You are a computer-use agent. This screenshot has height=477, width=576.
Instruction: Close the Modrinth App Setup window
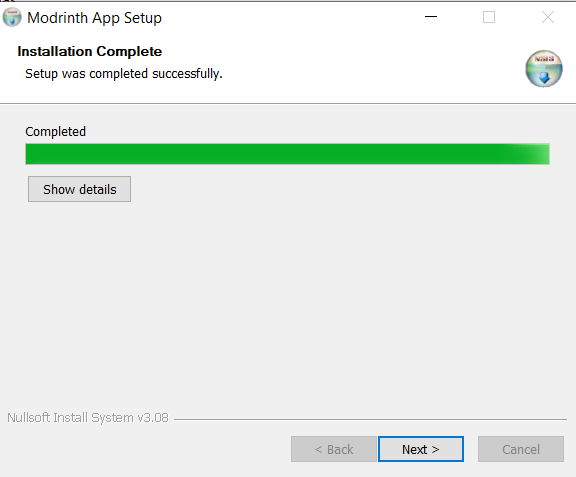point(547,17)
